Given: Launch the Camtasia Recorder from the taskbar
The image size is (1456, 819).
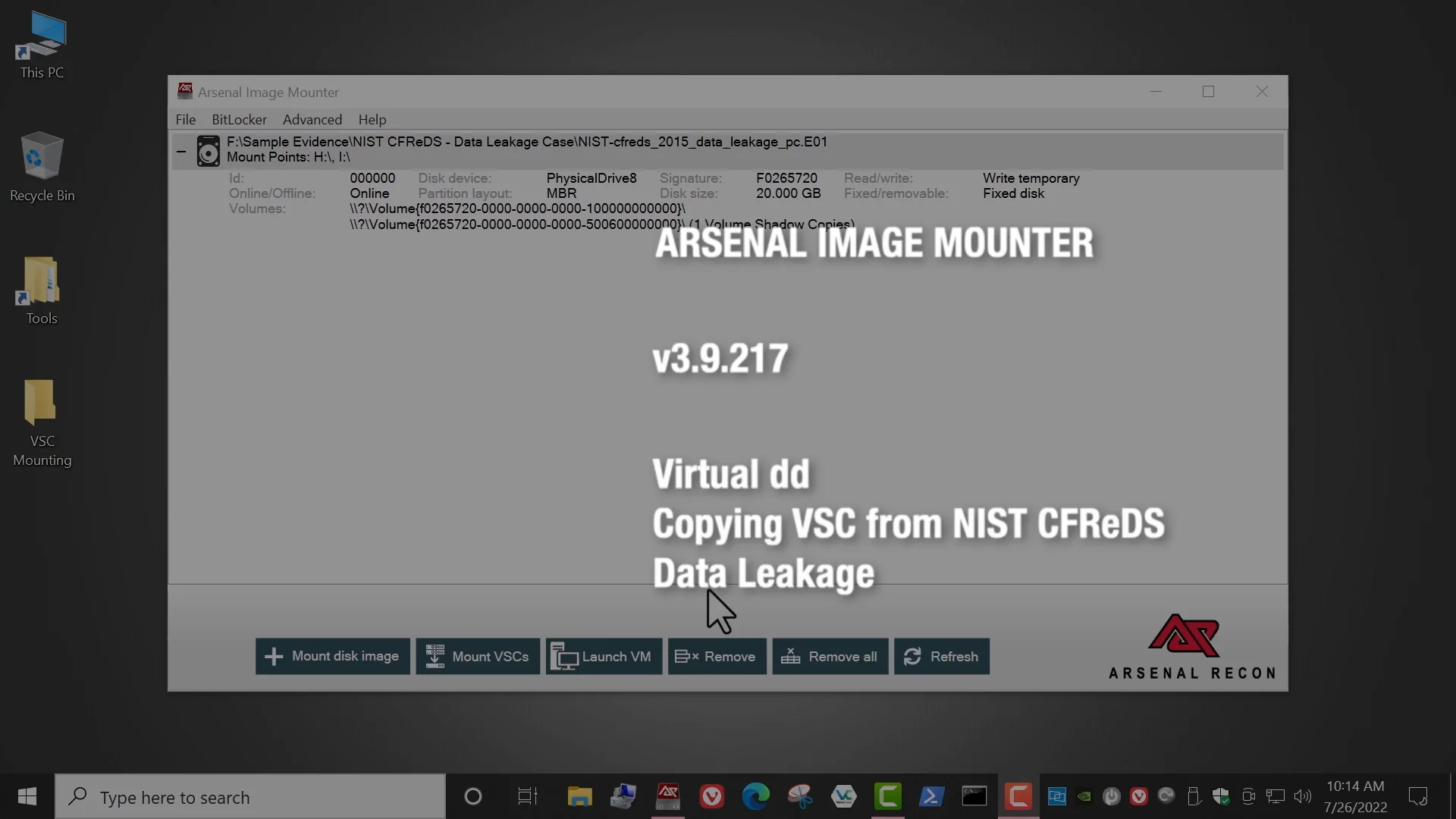Looking at the screenshot, I should (1018, 796).
